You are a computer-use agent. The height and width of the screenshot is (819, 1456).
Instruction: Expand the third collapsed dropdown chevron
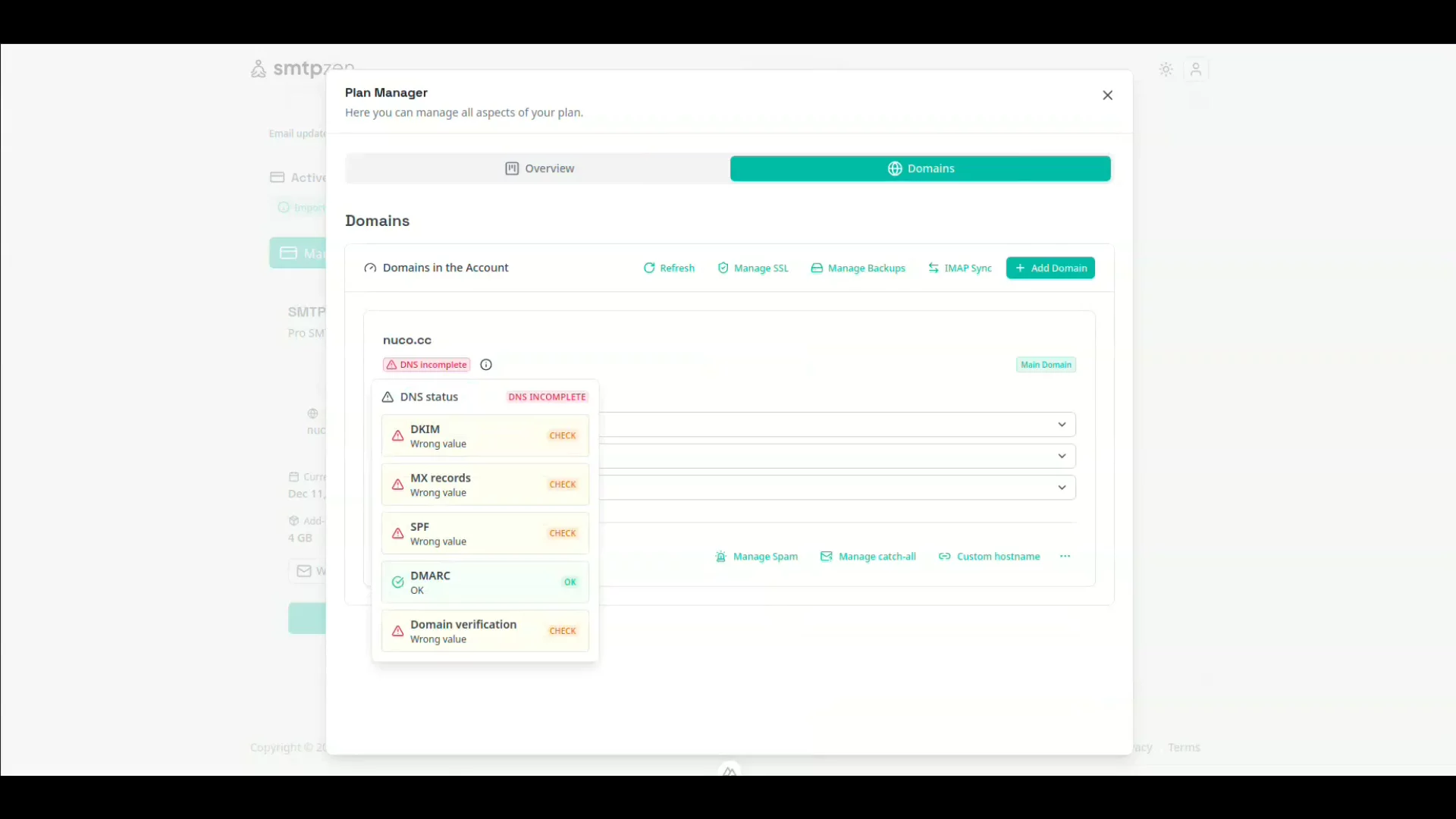1062,488
